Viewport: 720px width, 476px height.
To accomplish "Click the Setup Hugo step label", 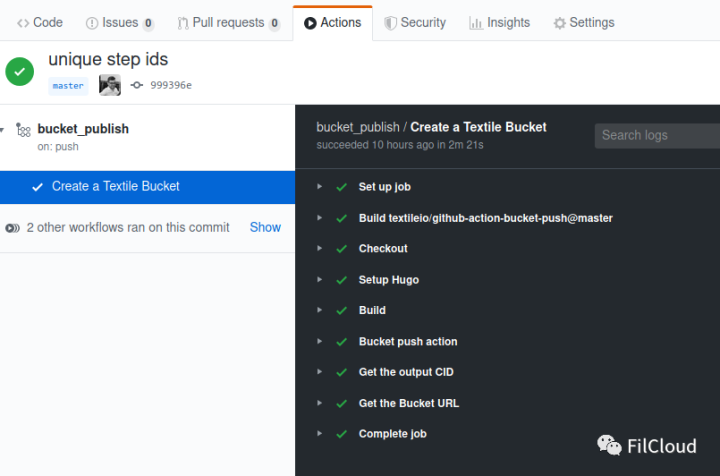I will tap(388, 280).
